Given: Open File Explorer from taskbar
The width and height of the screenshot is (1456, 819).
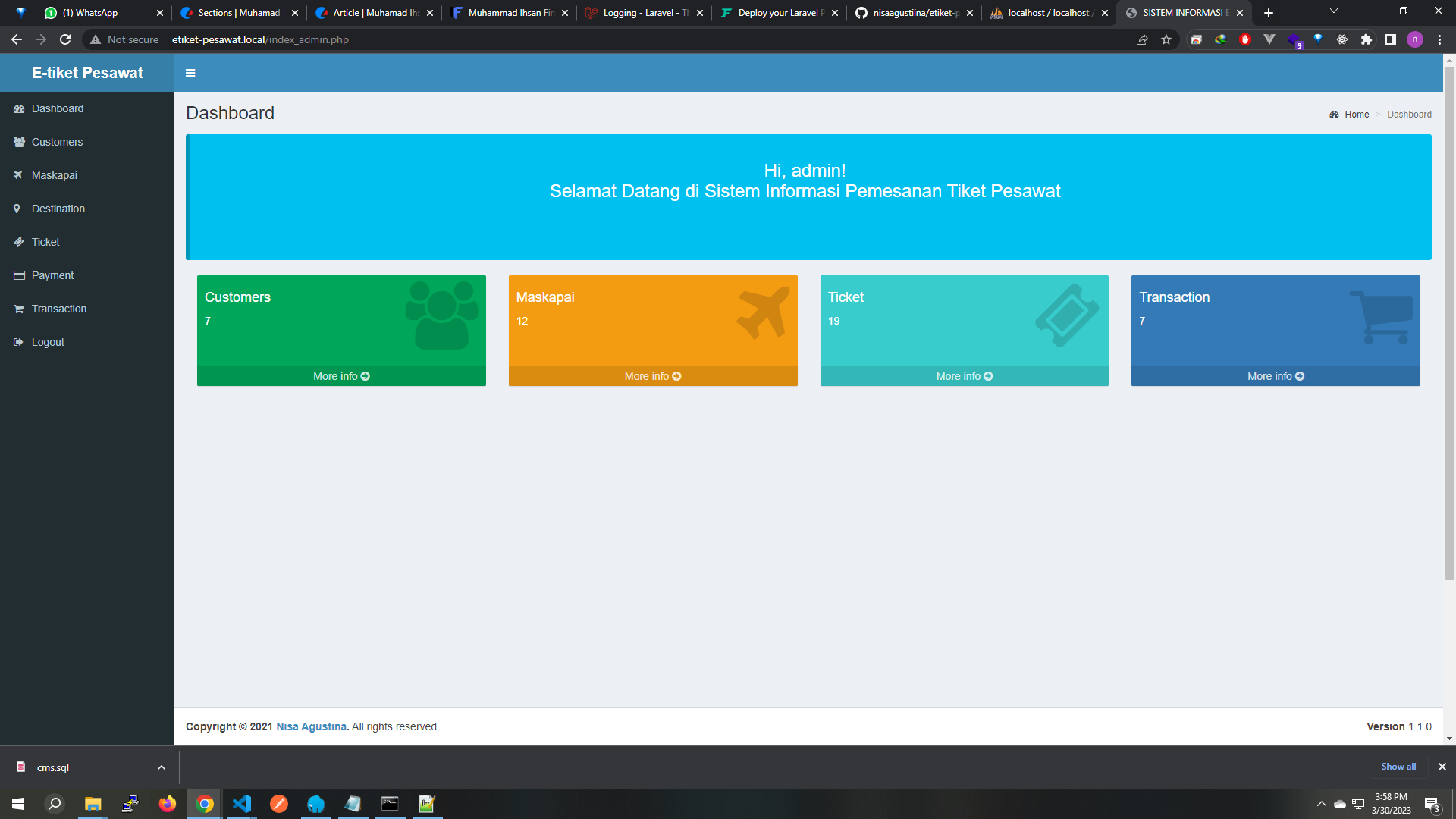Looking at the screenshot, I should [x=93, y=804].
